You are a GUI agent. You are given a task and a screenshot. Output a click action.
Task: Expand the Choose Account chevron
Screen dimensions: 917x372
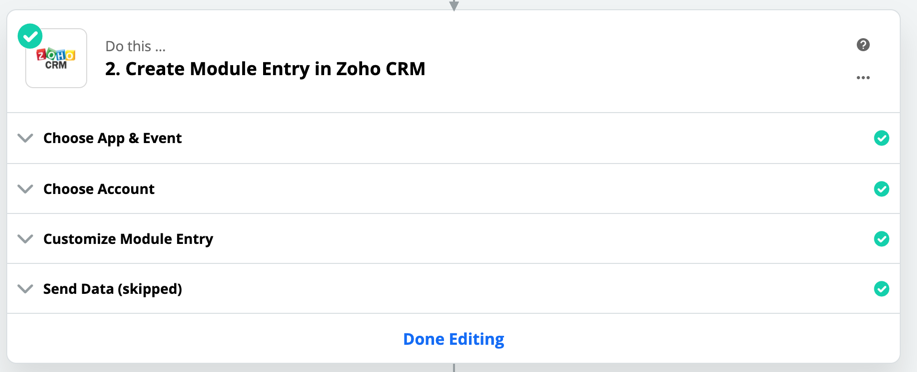click(25, 189)
